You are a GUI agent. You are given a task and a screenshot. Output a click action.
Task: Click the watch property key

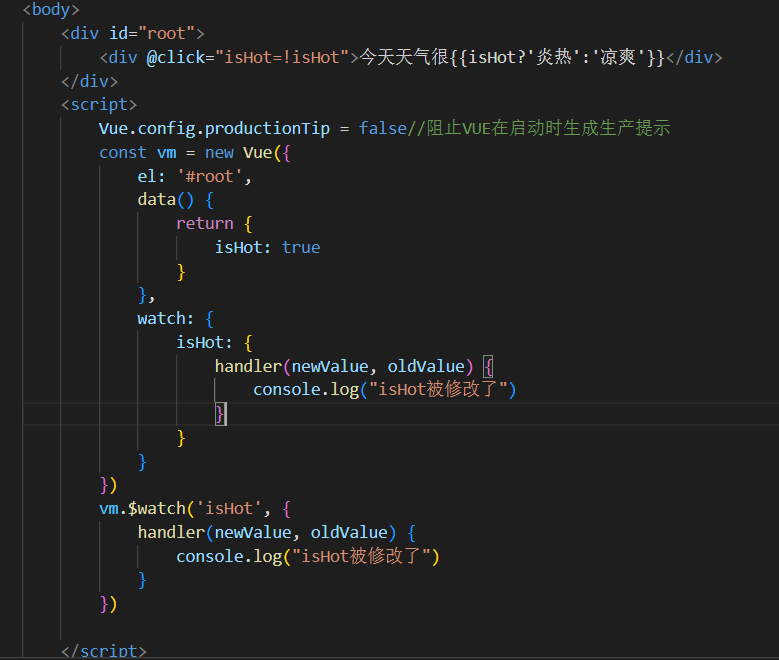click(x=161, y=318)
